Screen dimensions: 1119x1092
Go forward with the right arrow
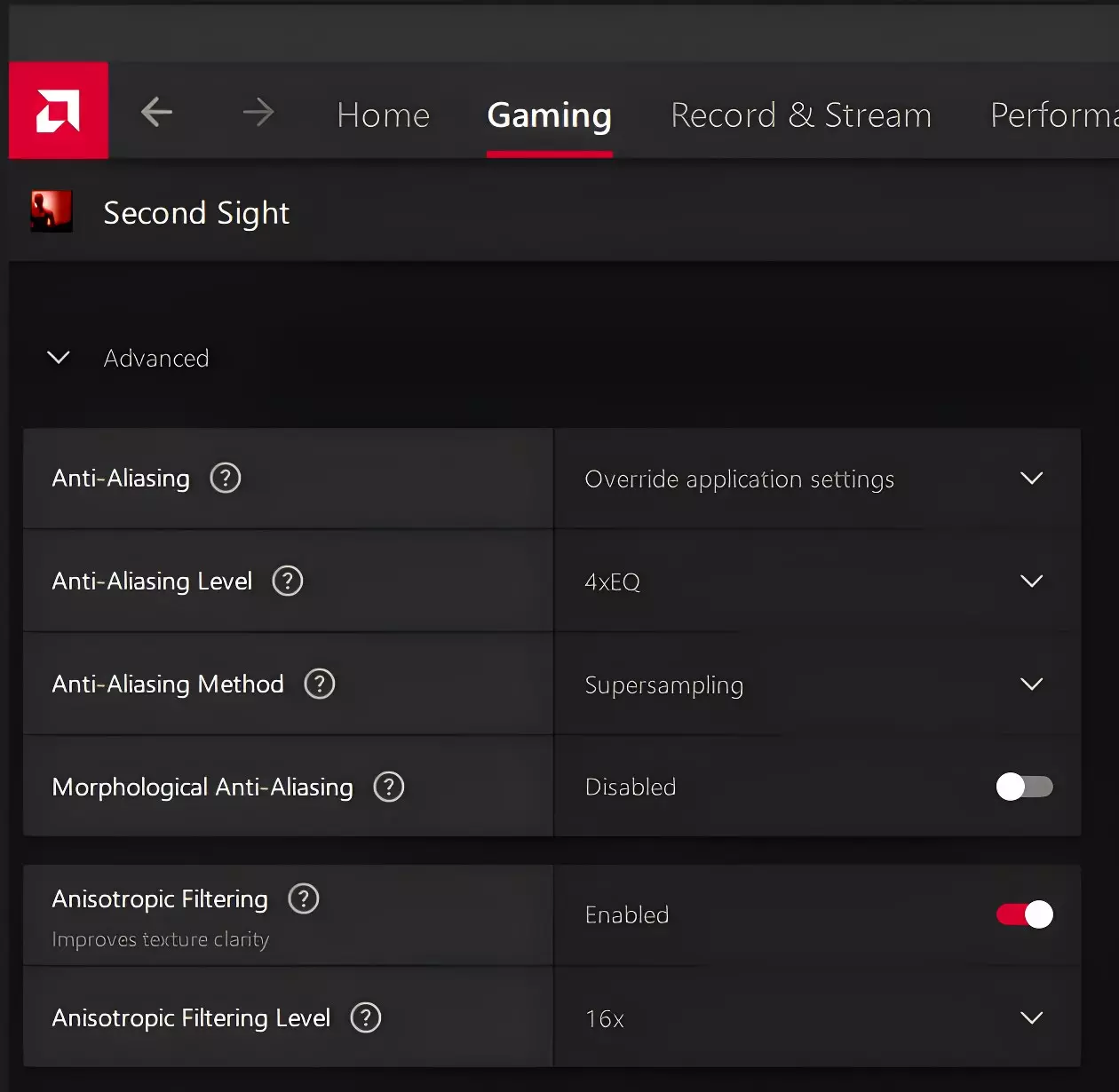(x=258, y=112)
